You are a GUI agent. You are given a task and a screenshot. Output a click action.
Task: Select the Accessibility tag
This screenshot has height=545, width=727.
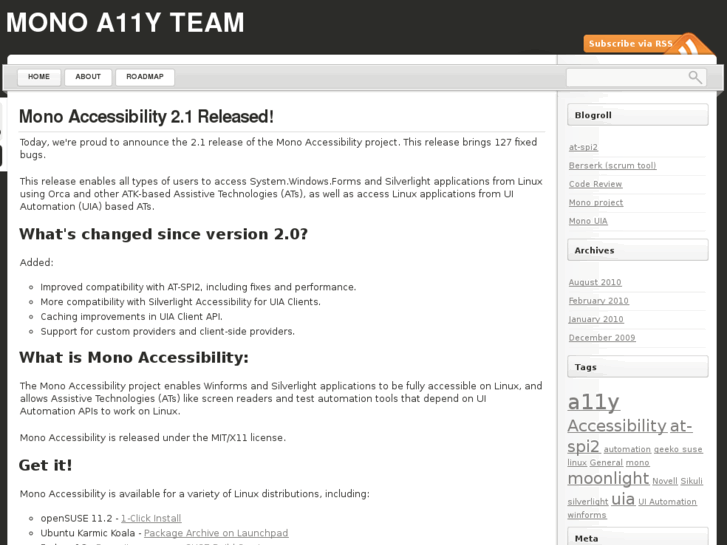point(617,426)
